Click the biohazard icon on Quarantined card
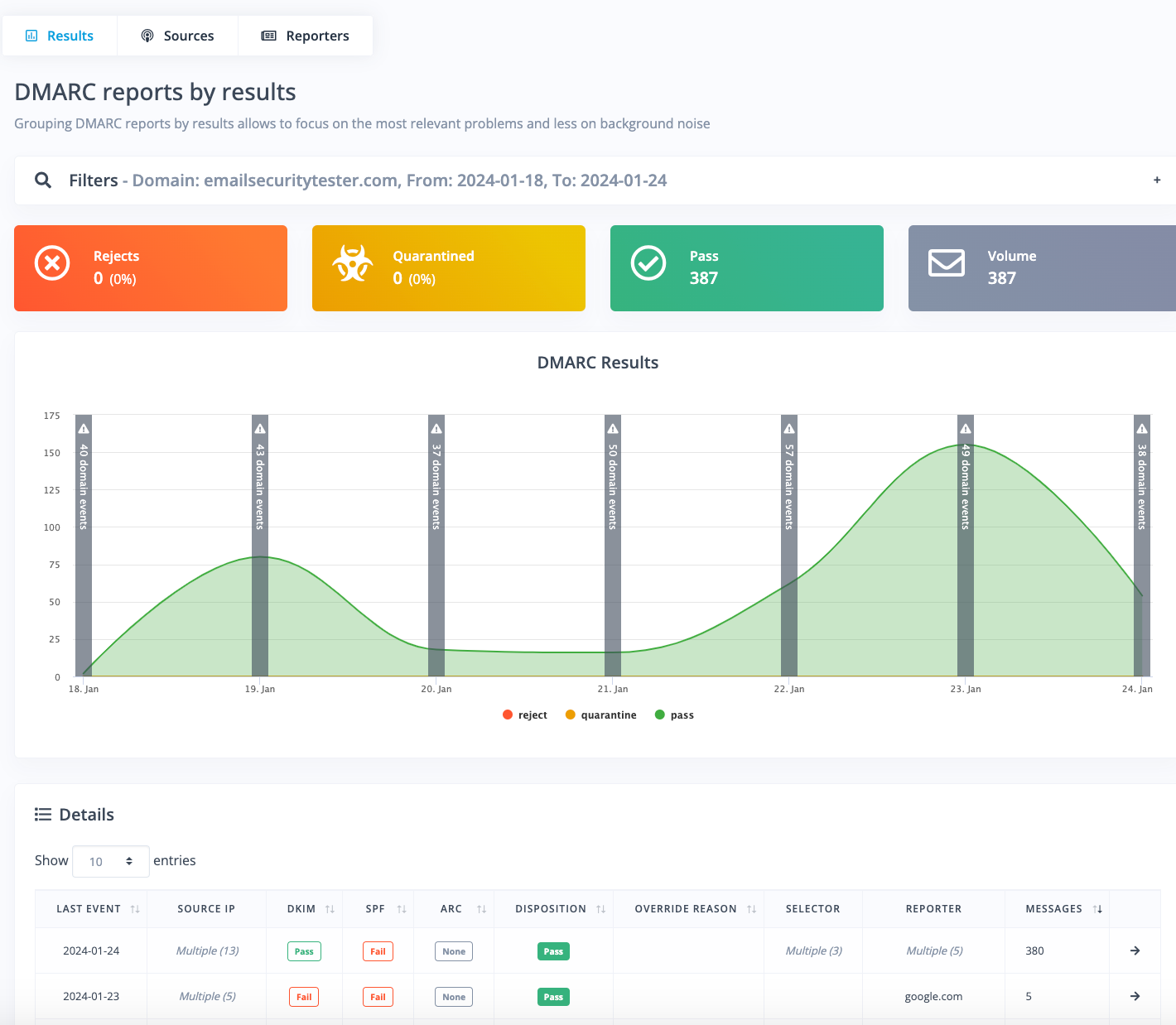1176x1025 pixels. (351, 262)
